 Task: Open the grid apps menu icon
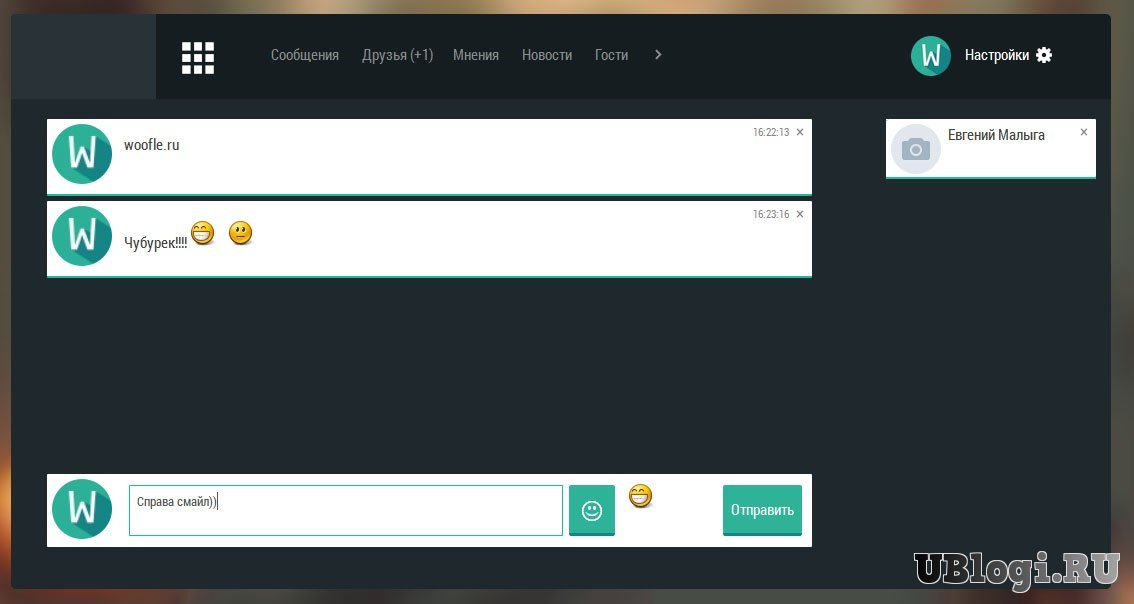click(198, 57)
